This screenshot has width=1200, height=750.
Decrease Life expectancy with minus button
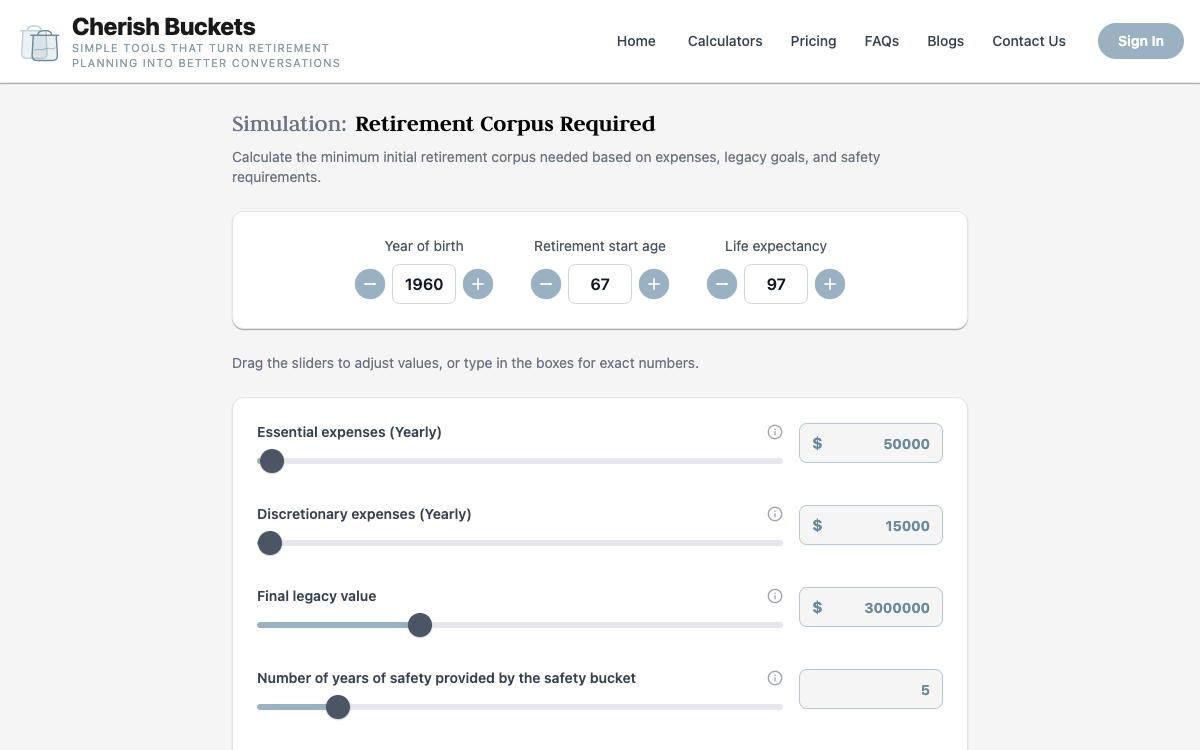pos(722,284)
